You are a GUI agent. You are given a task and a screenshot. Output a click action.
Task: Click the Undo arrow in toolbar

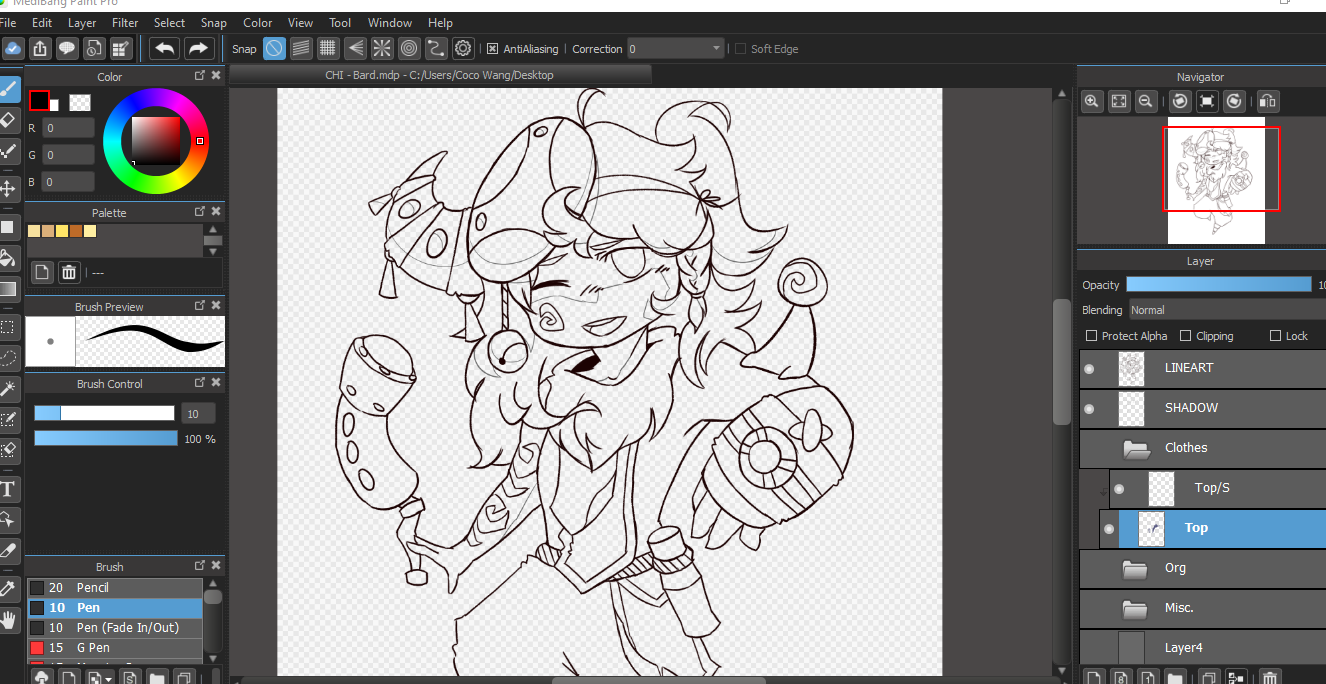tap(165, 48)
